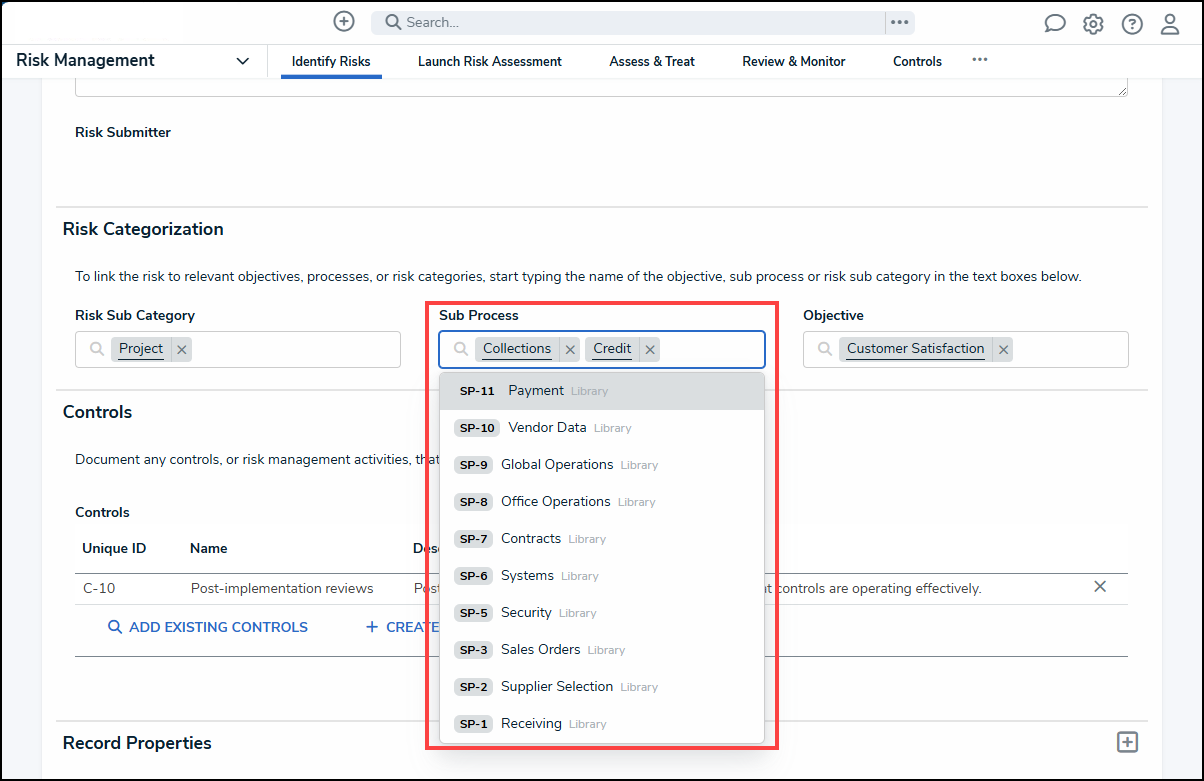Switch to the Identify Risks tab
The image size is (1204, 781).
[x=331, y=61]
